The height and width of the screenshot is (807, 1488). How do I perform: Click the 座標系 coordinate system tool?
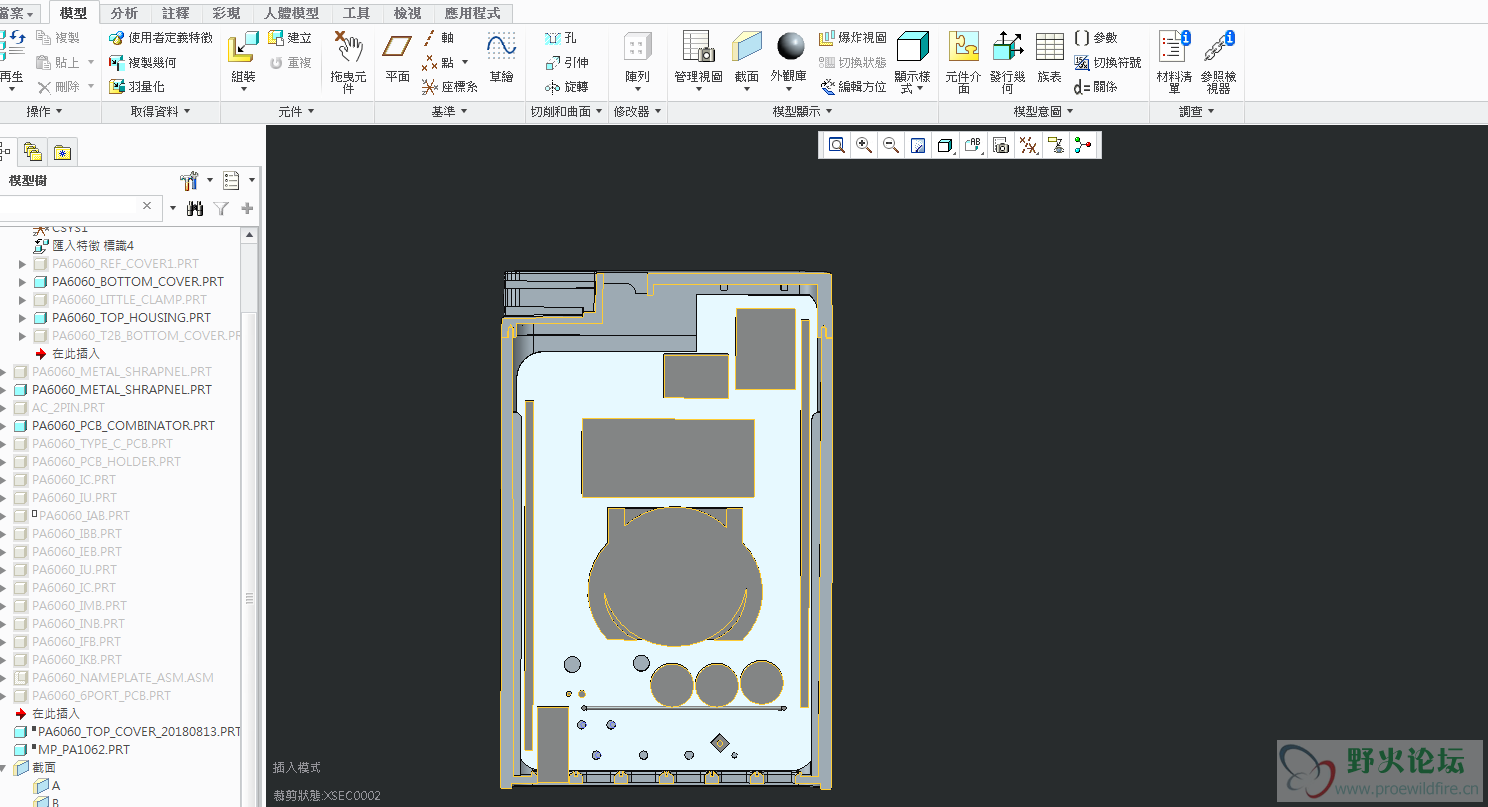[x=450, y=87]
